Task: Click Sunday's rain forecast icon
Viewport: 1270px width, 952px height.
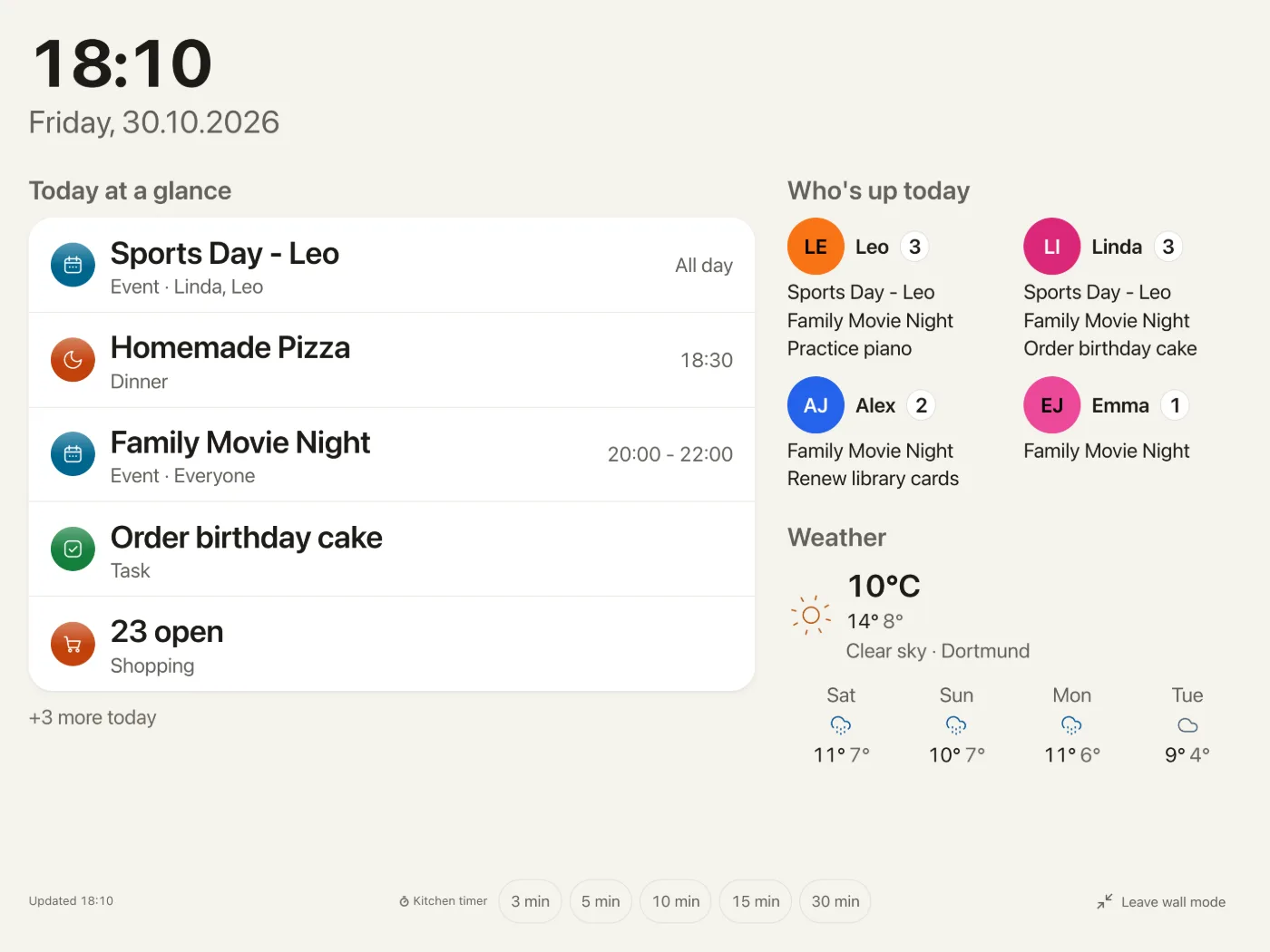Action: pos(956,725)
